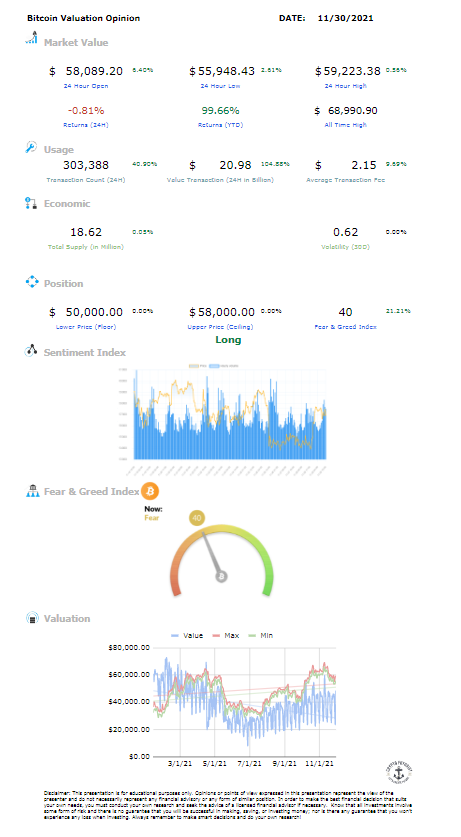Click the Sentiment Index icon
Screen dimensions: 461x837
click(31, 351)
